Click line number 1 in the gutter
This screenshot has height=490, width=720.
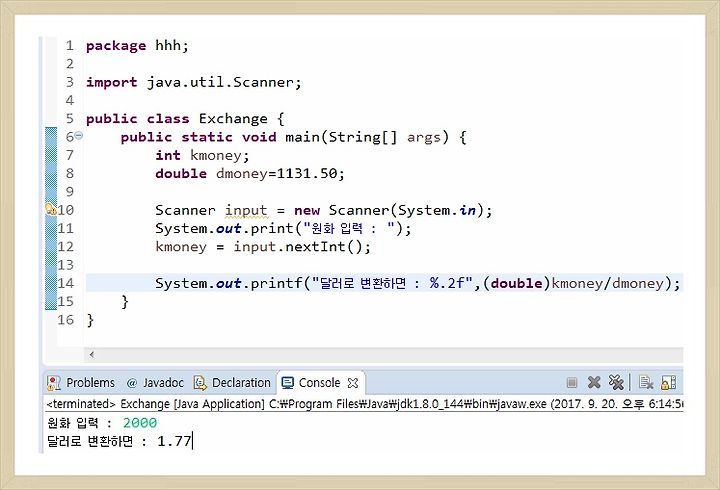(70, 45)
